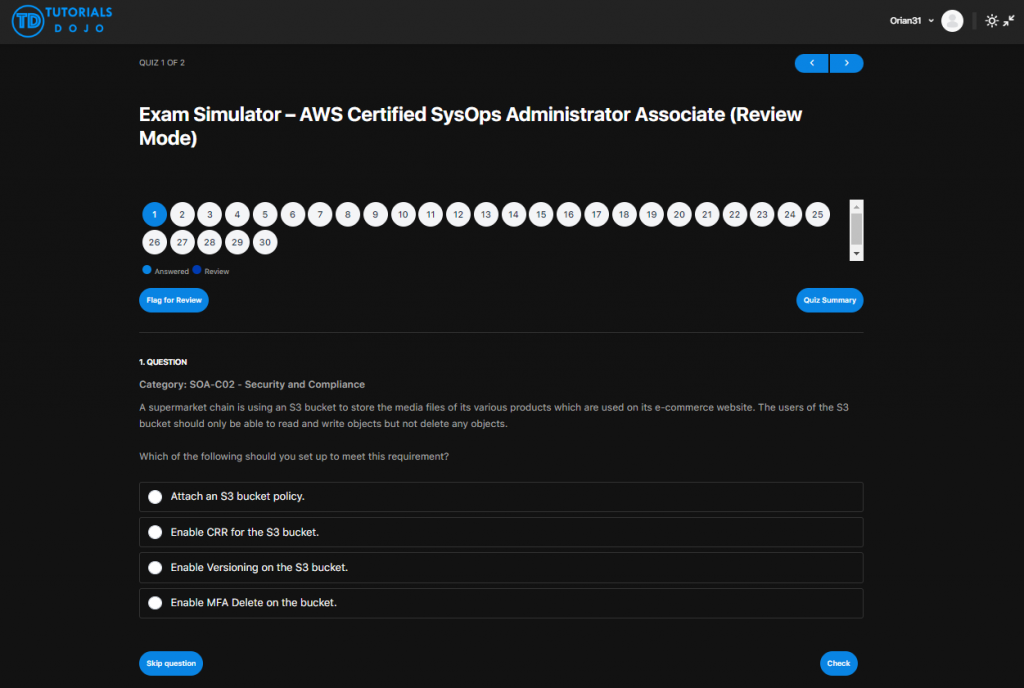Choose 'Enable Versioning on the S3 bucket'
This screenshot has width=1024, height=688.
click(x=155, y=567)
